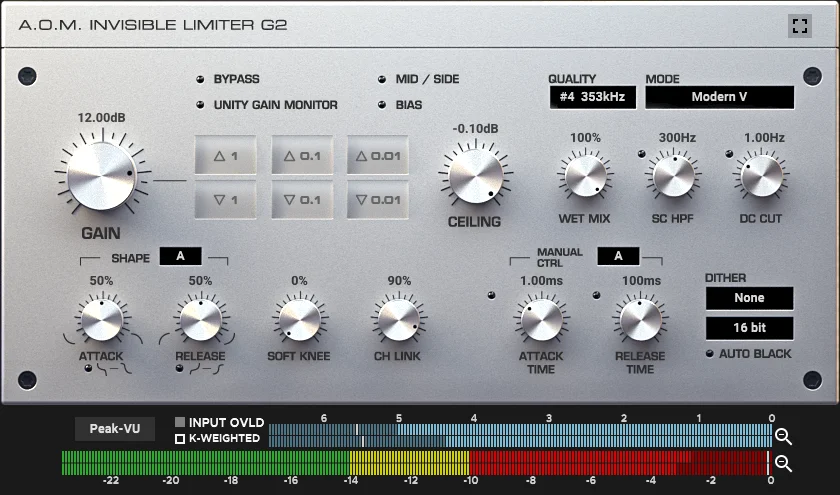This screenshot has height=495, width=840.
Task: Open the QUALITY dropdown #4 353kHz
Action: tap(592, 97)
